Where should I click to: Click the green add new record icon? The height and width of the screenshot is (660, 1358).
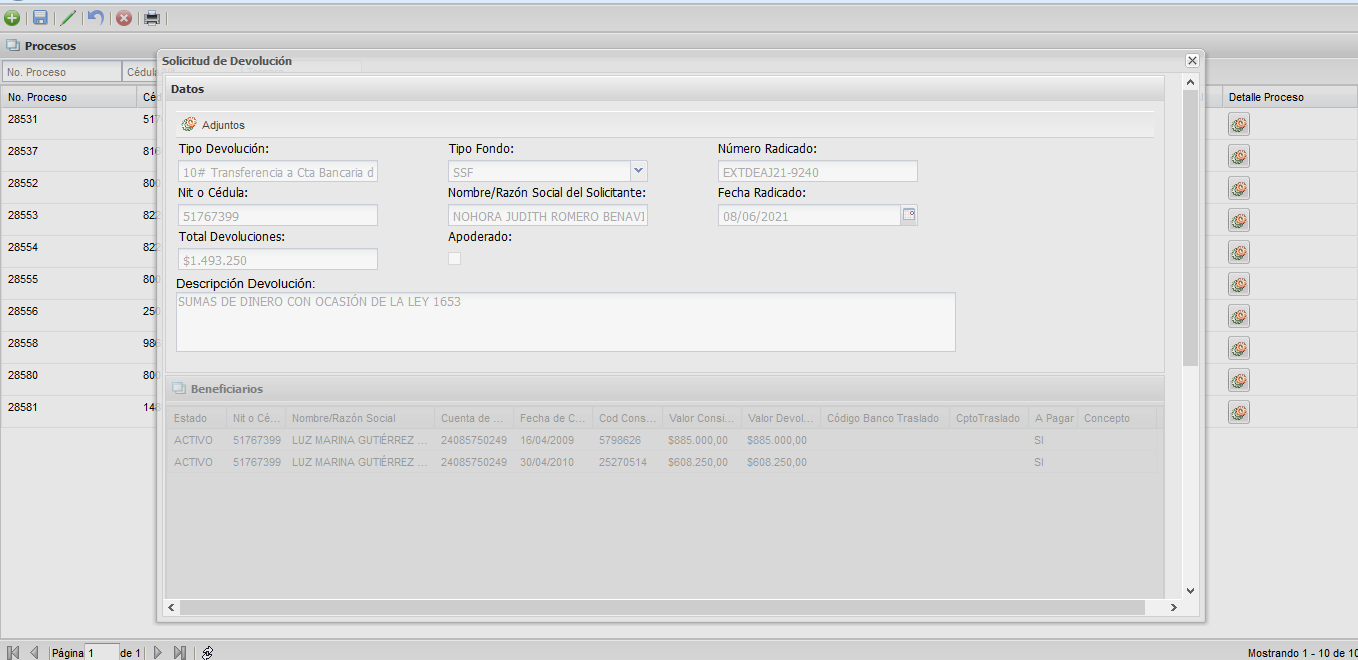(x=12, y=17)
